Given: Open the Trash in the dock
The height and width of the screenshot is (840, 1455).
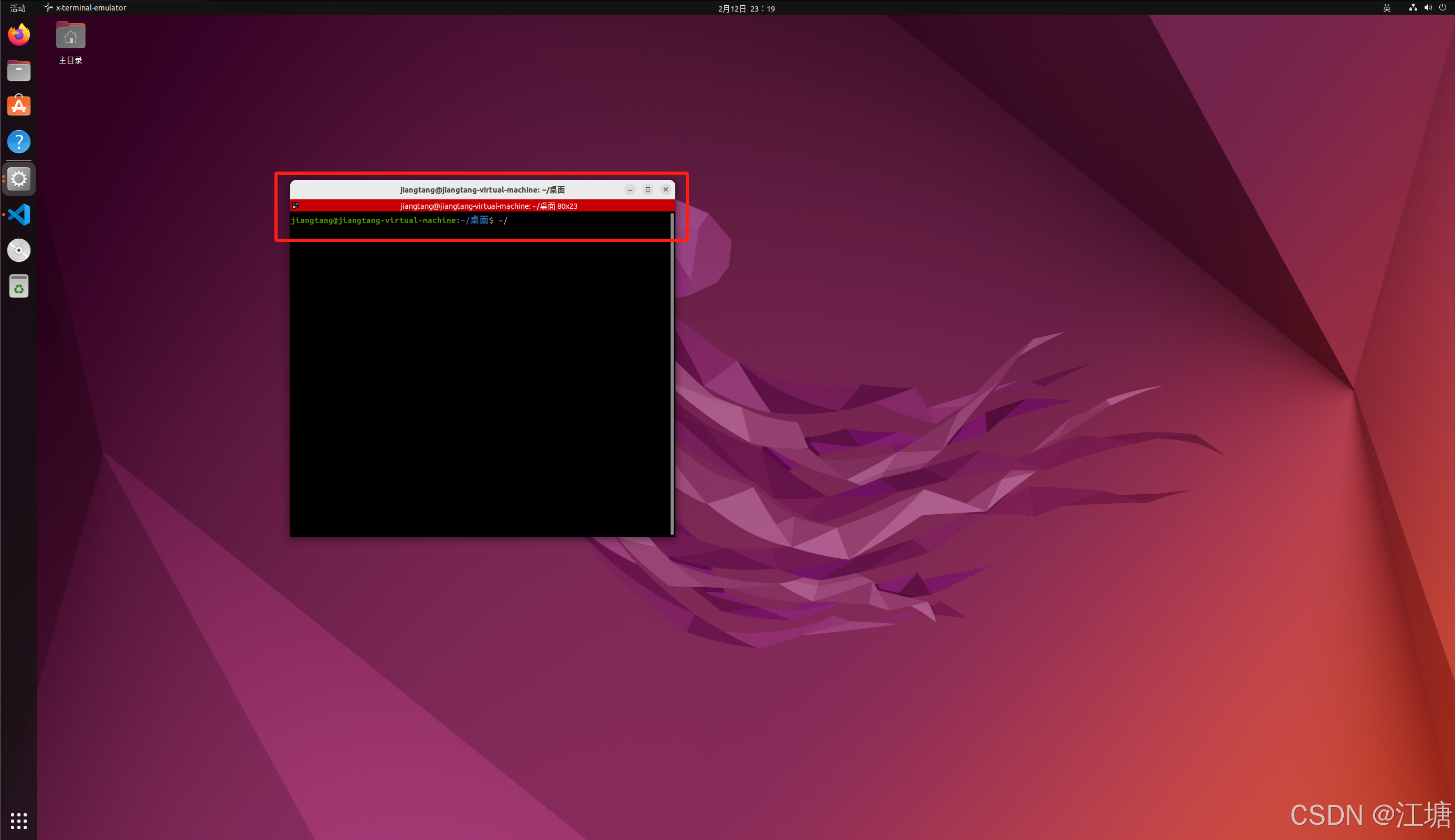Looking at the screenshot, I should [x=18, y=286].
